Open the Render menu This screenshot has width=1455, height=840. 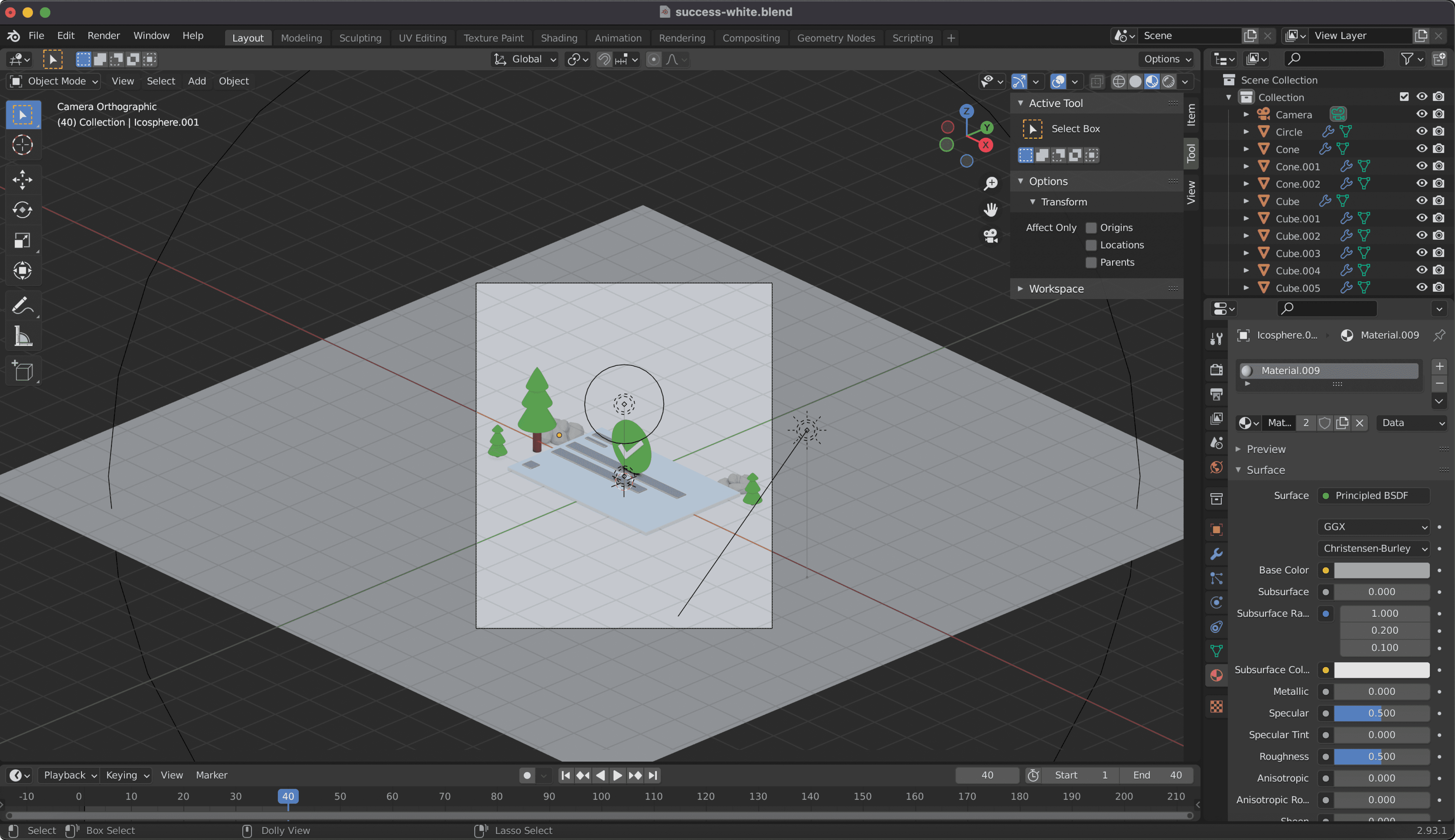(x=104, y=36)
